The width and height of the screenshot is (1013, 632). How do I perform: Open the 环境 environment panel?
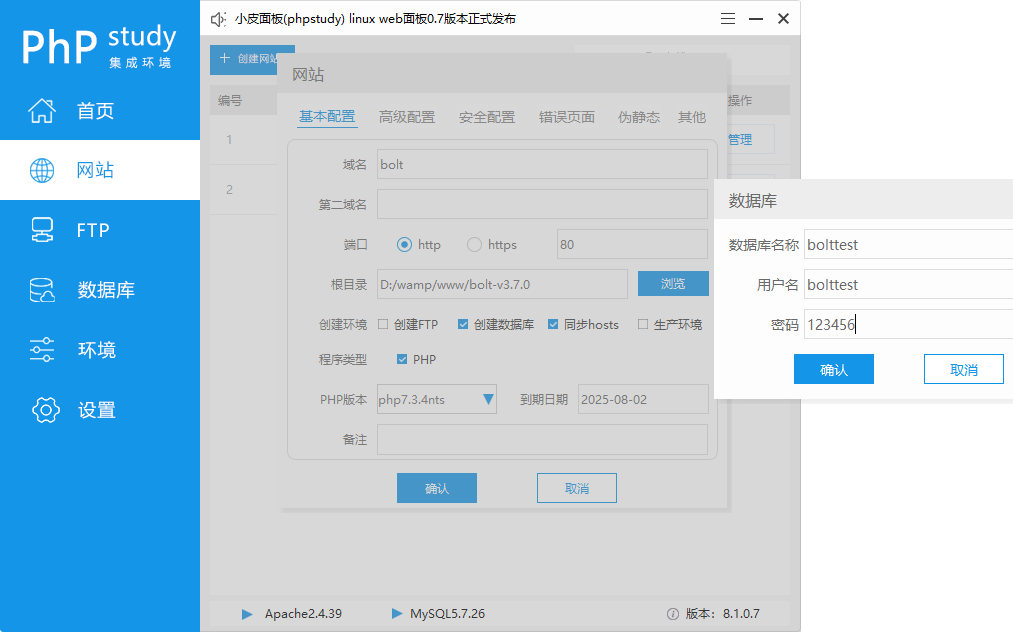point(97,349)
